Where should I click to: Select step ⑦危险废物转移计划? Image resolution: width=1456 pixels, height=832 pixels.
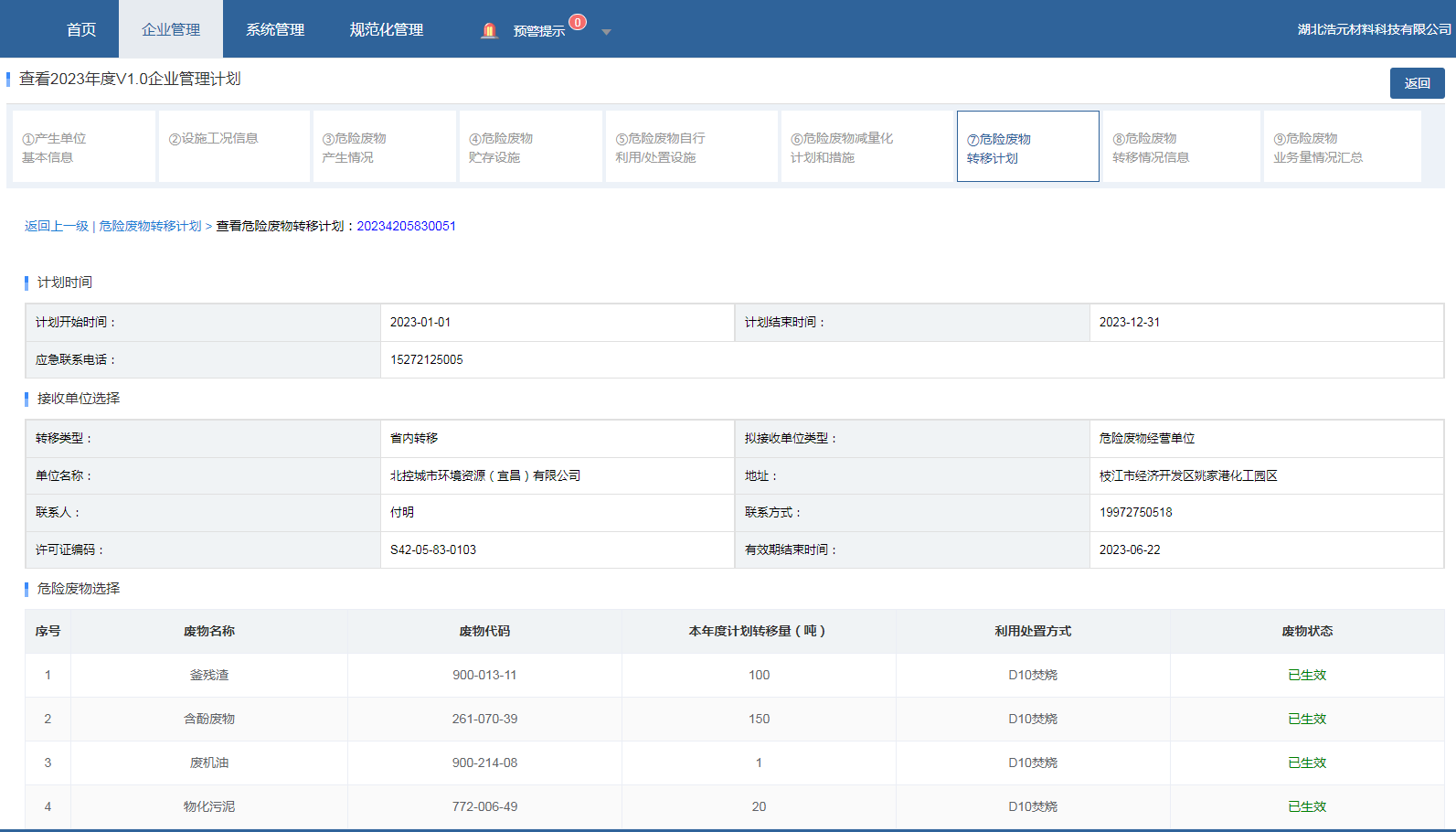pyautogui.click(x=1028, y=147)
